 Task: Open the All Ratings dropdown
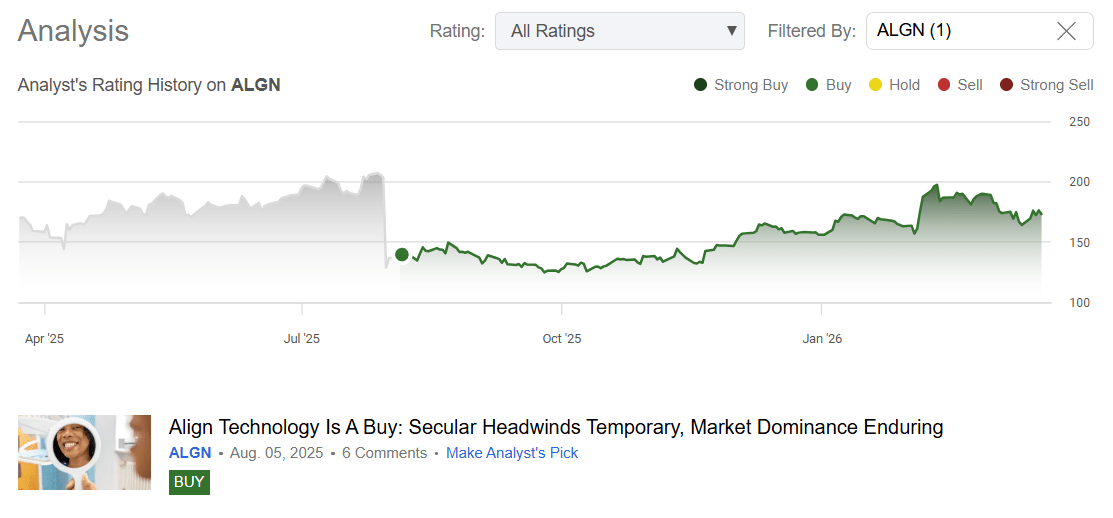tap(620, 31)
